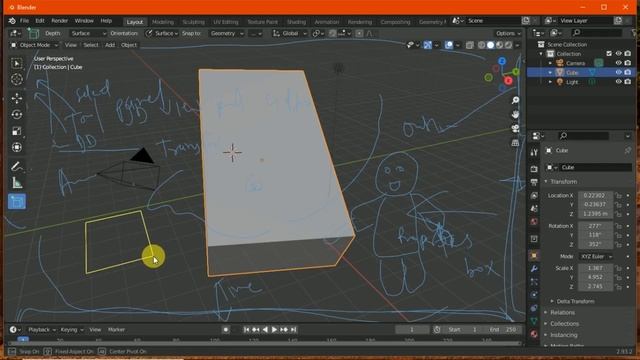Image resolution: width=640 pixels, height=360 pixels.
Task: Open the timeline Playback menu
Action: [41, 330]
